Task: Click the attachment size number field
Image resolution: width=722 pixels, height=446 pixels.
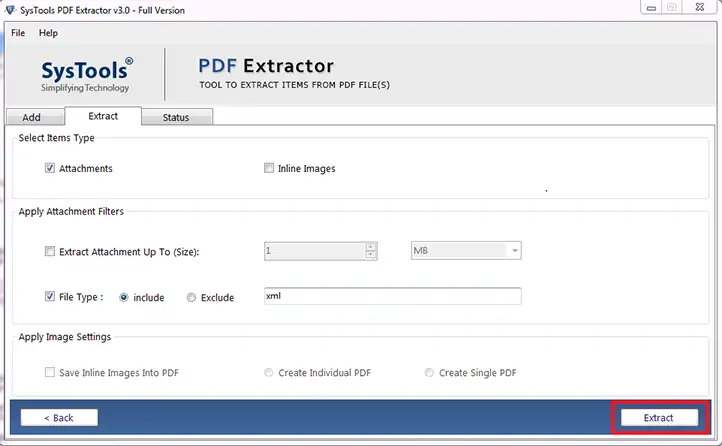Action: tap(315, 251)
